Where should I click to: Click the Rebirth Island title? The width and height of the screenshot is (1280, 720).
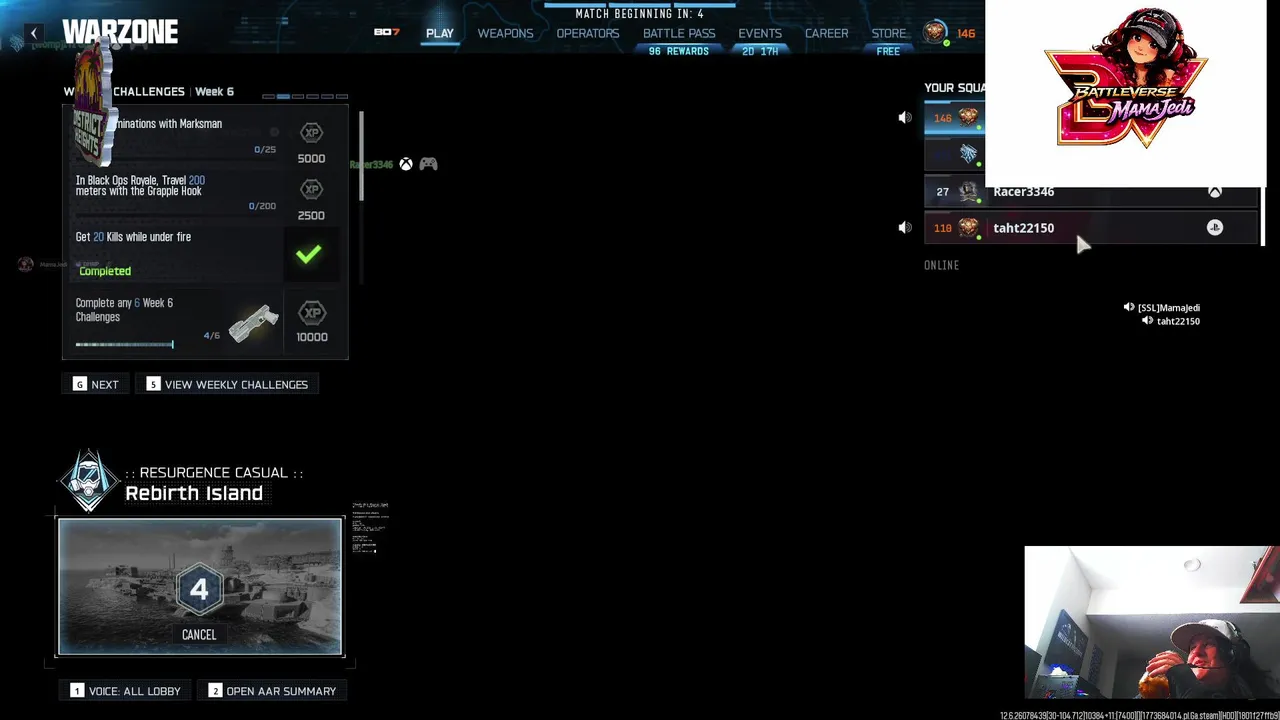click(194, 493)
